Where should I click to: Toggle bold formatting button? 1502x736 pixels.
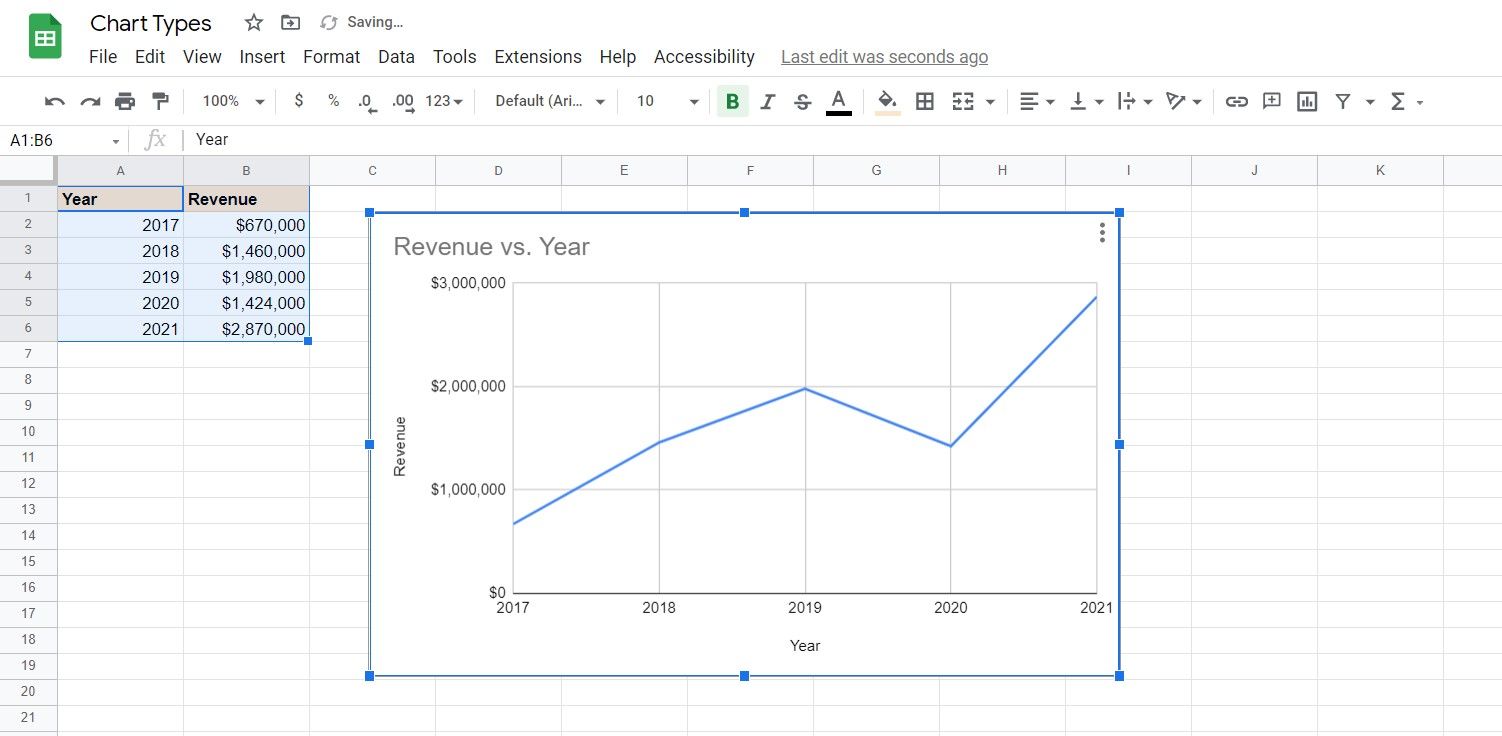(732, 101)
